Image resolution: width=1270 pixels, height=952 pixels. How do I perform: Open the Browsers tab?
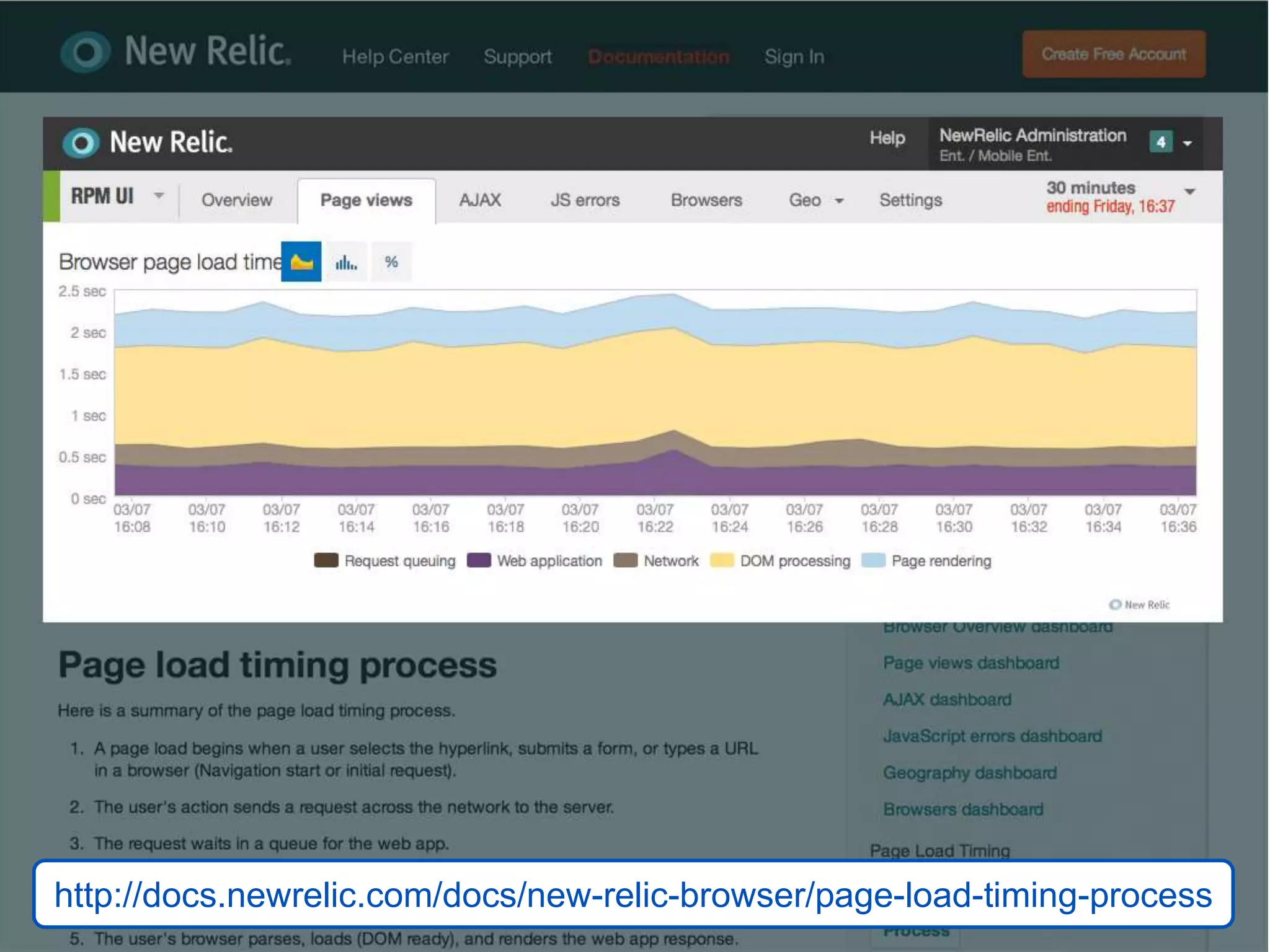[706, 200]
